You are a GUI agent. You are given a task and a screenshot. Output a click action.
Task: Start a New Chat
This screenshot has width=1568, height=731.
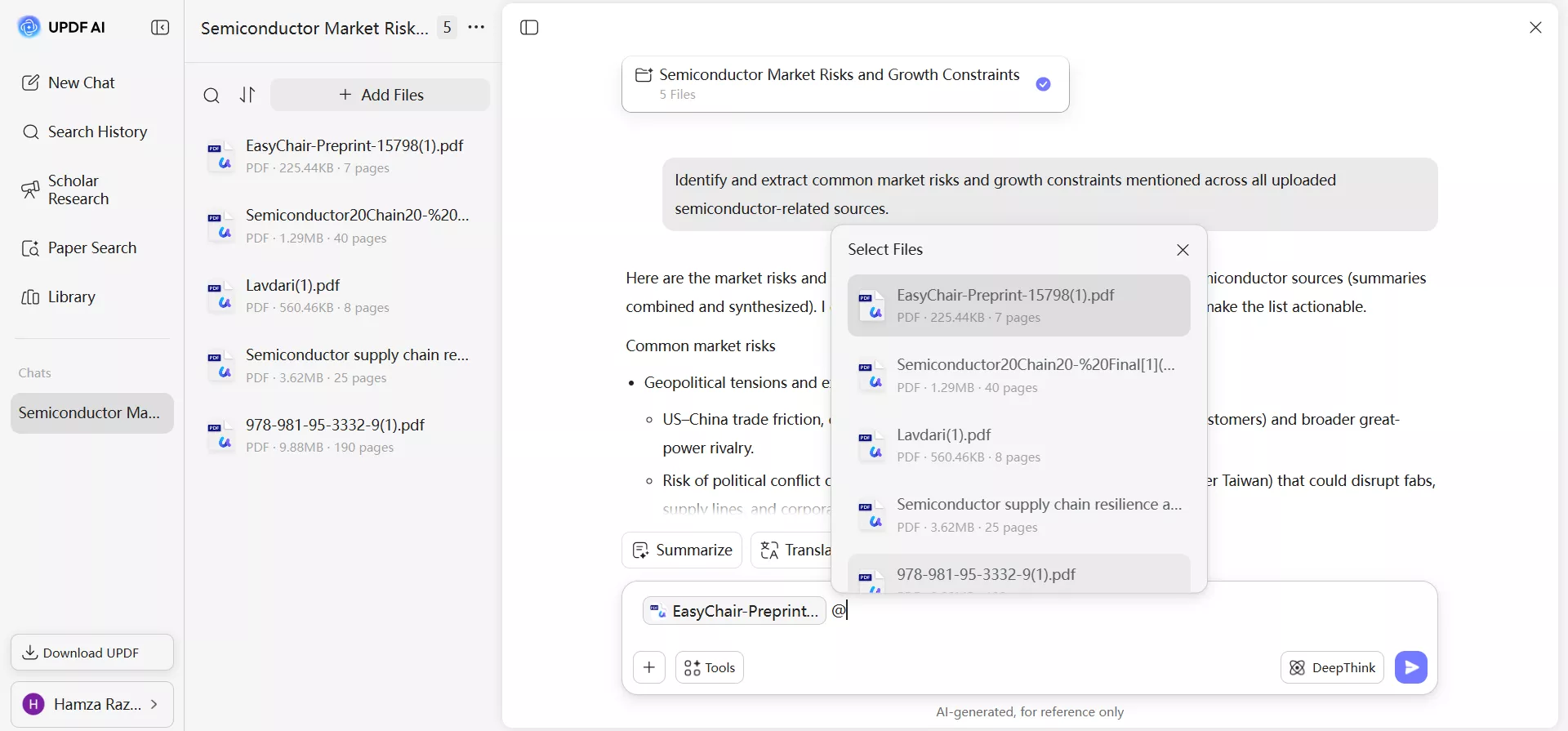point(81,82)
